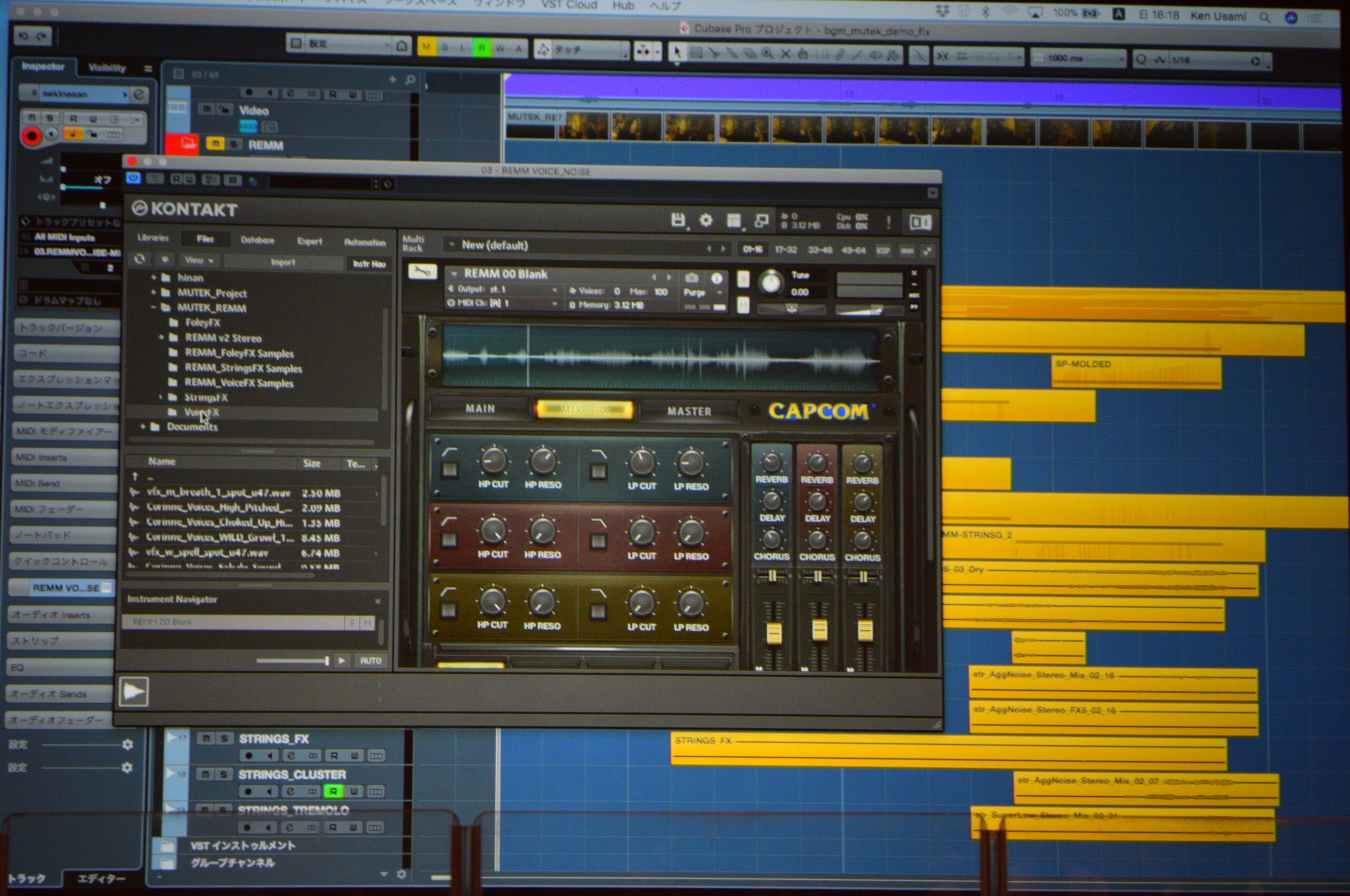
Task: Click the NI logo info panel icon
Action: [920, 222]
